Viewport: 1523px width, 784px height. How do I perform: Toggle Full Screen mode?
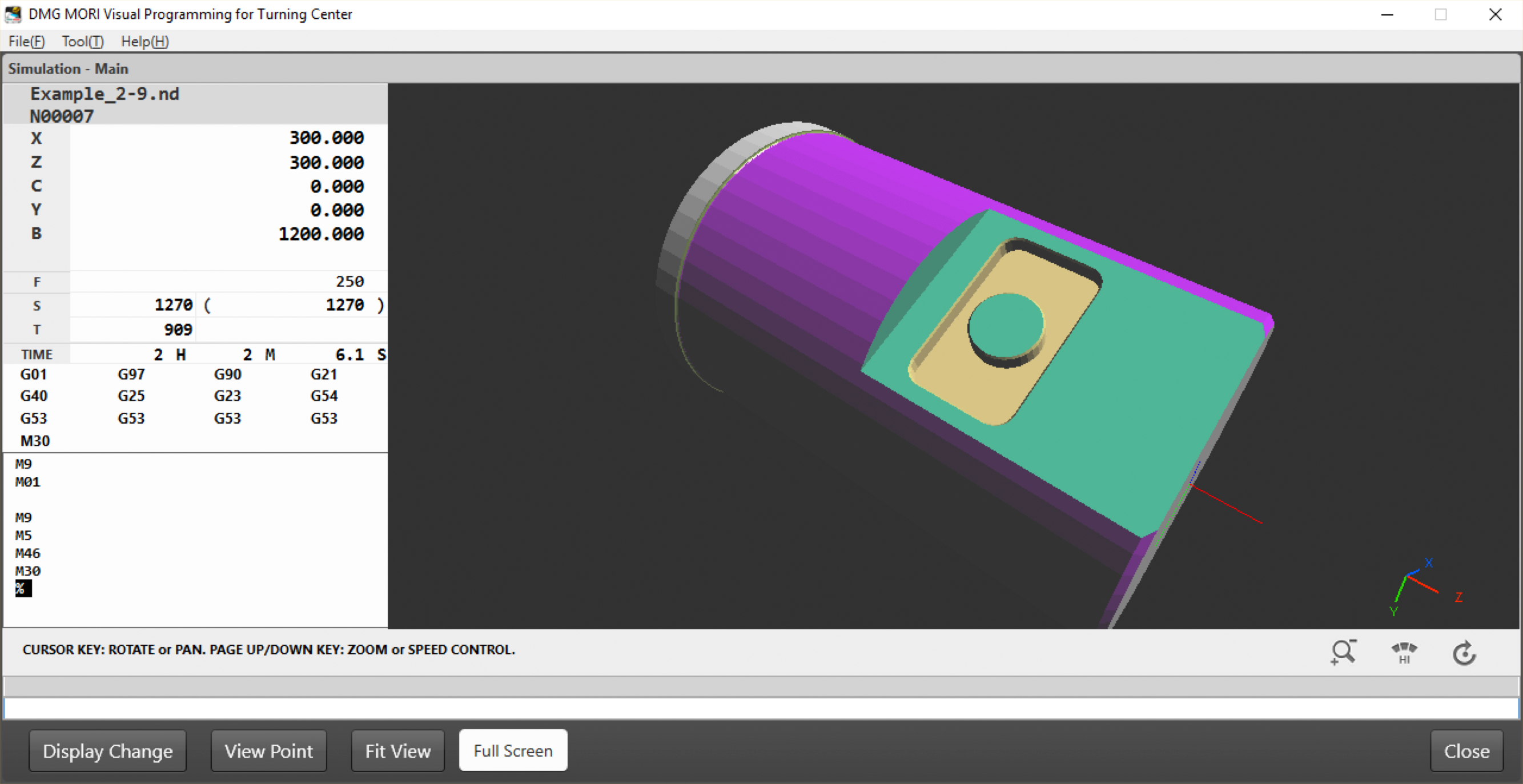pyautogui.click(x=513, y=750)
